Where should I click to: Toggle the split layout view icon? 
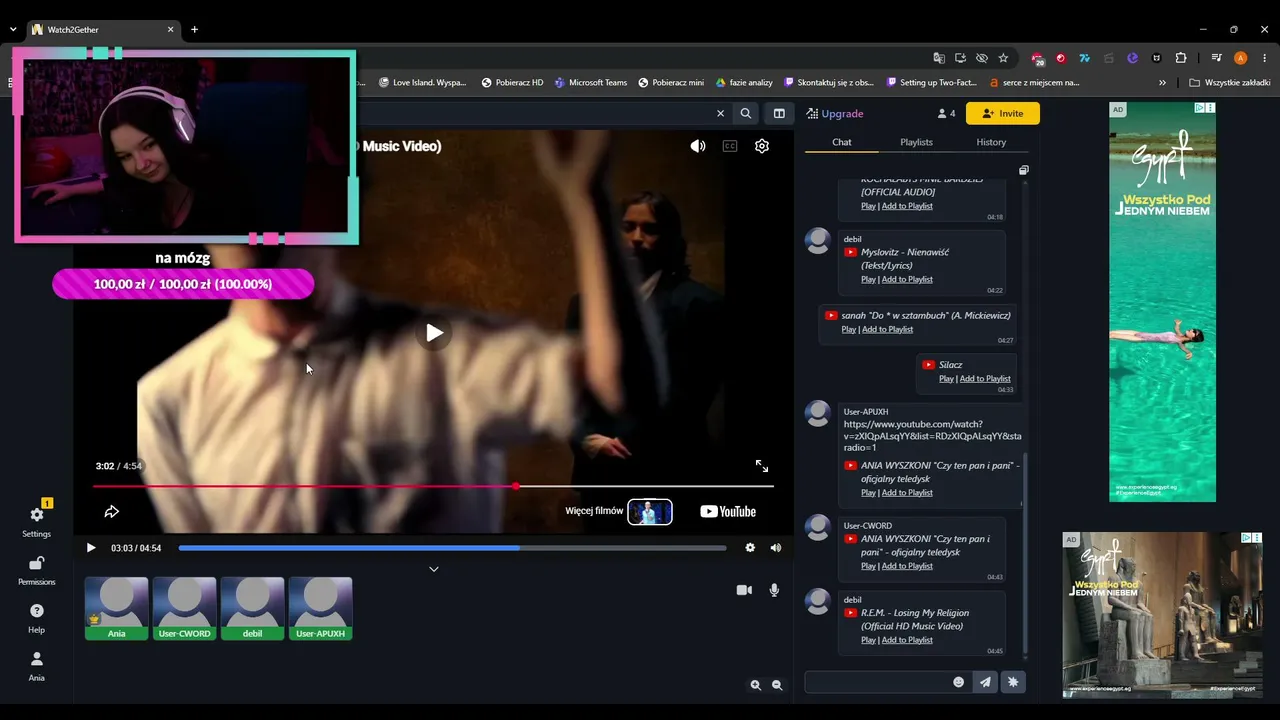coord(779,114)
